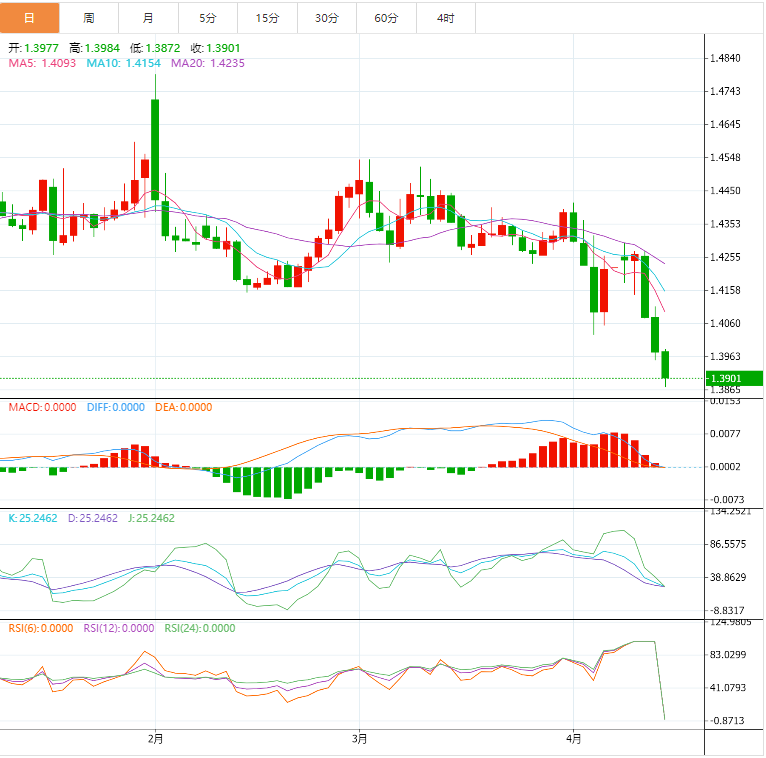Open the 4时 timeframe tab
The width and height of the screenshot is (766, 758).
(446, 18)
